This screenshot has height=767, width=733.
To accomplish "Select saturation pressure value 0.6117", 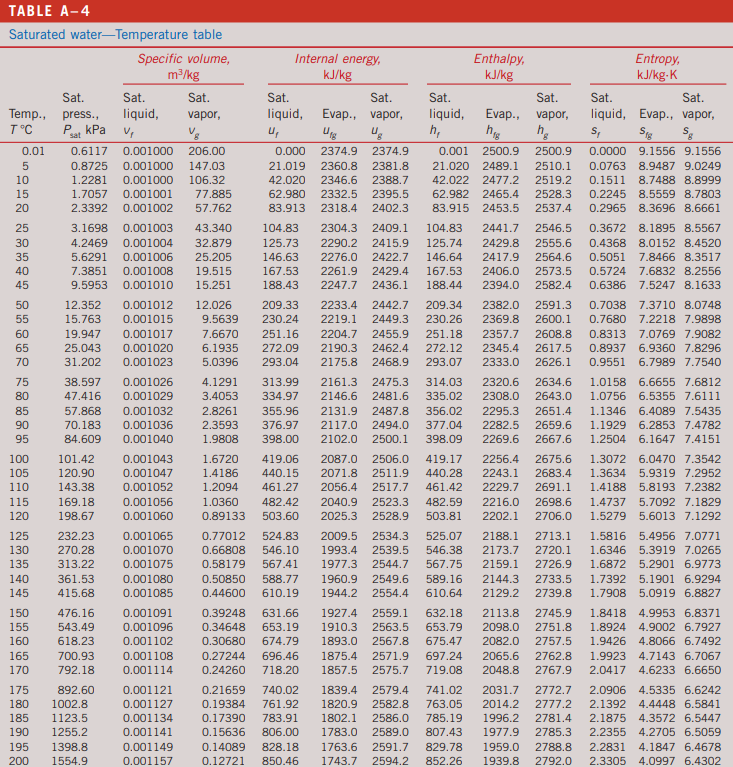I will click(x=89, y=152).
